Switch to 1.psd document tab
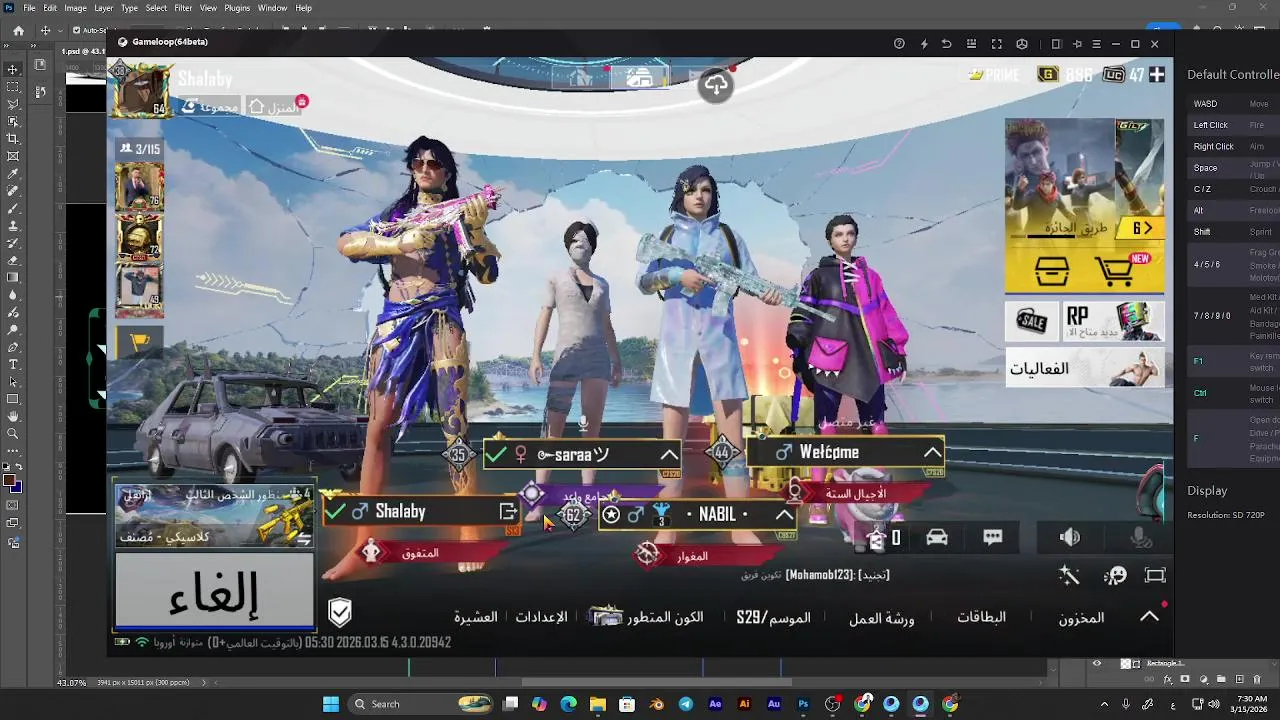The image size is (1280, 720). click(x=83, y=51)
